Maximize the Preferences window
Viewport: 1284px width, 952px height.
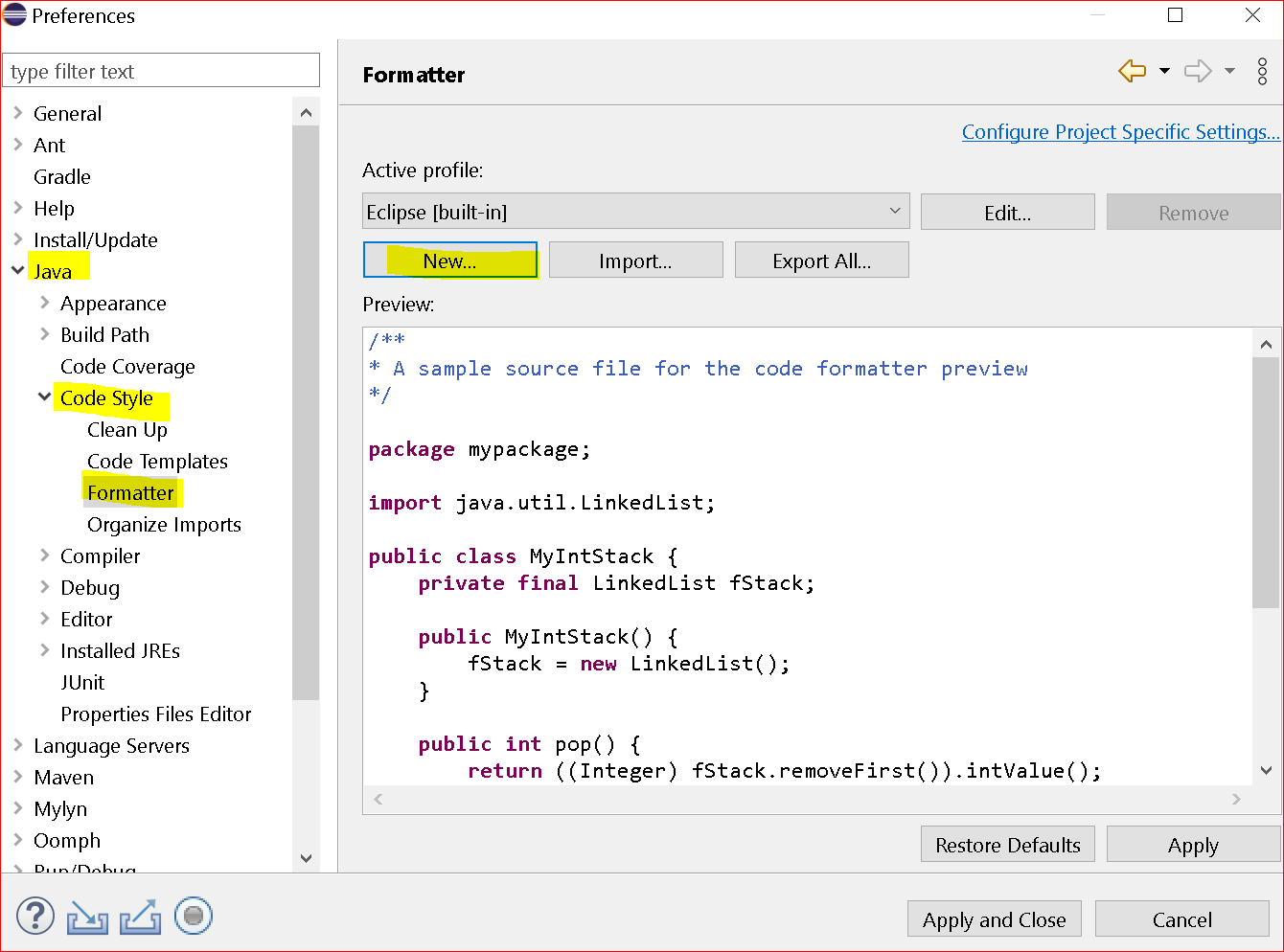pyautogui.click(x=1176, y=15)
